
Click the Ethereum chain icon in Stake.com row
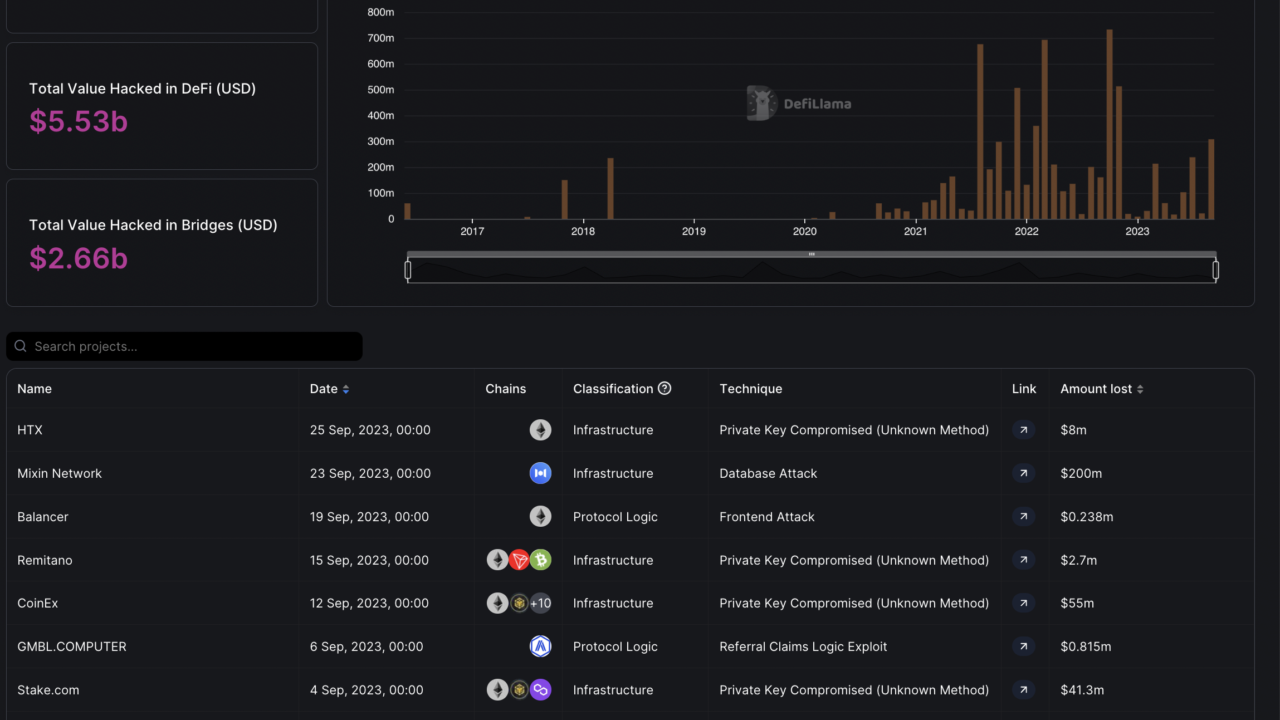497,690
